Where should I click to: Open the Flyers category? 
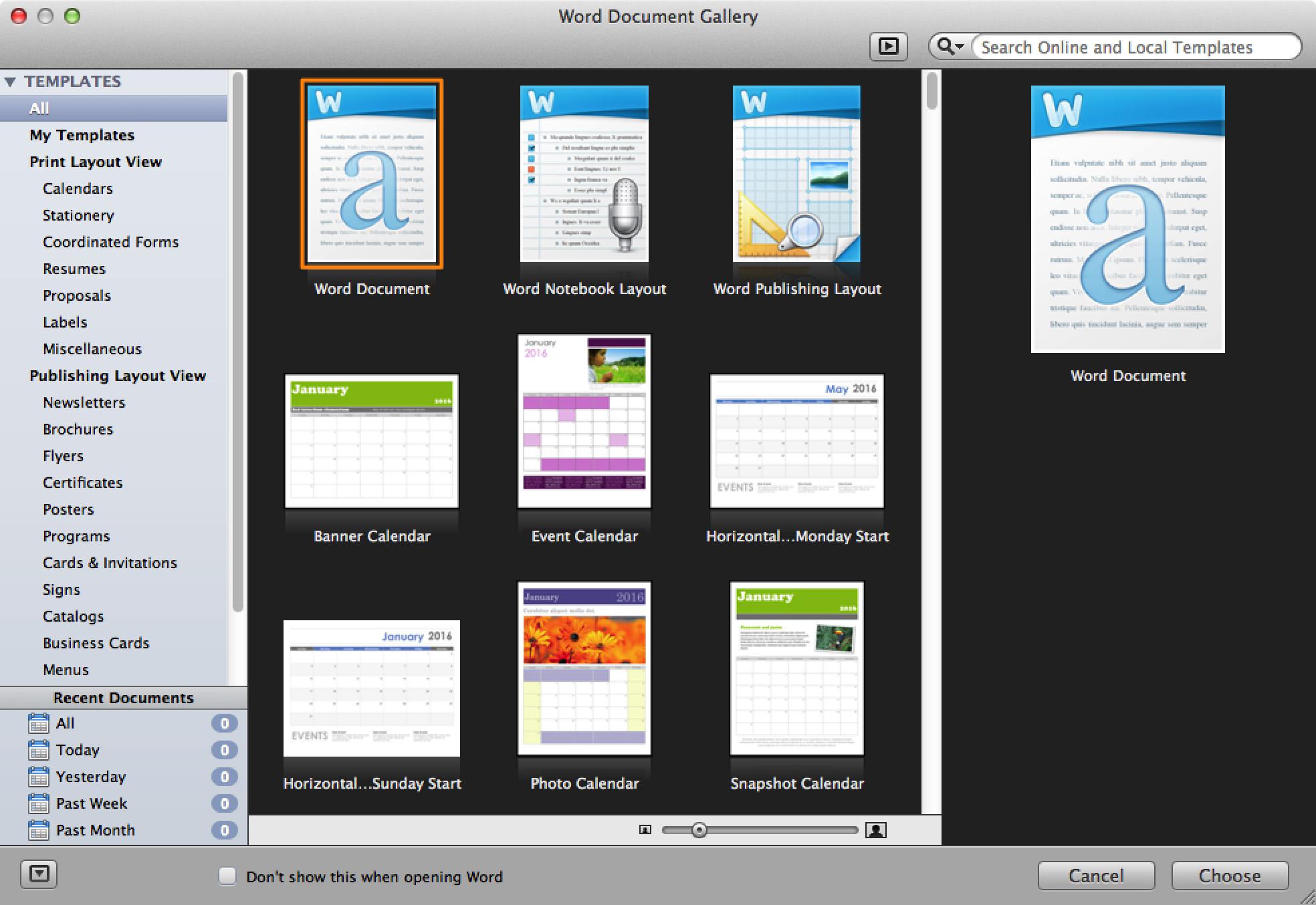[x=114, y=456]
